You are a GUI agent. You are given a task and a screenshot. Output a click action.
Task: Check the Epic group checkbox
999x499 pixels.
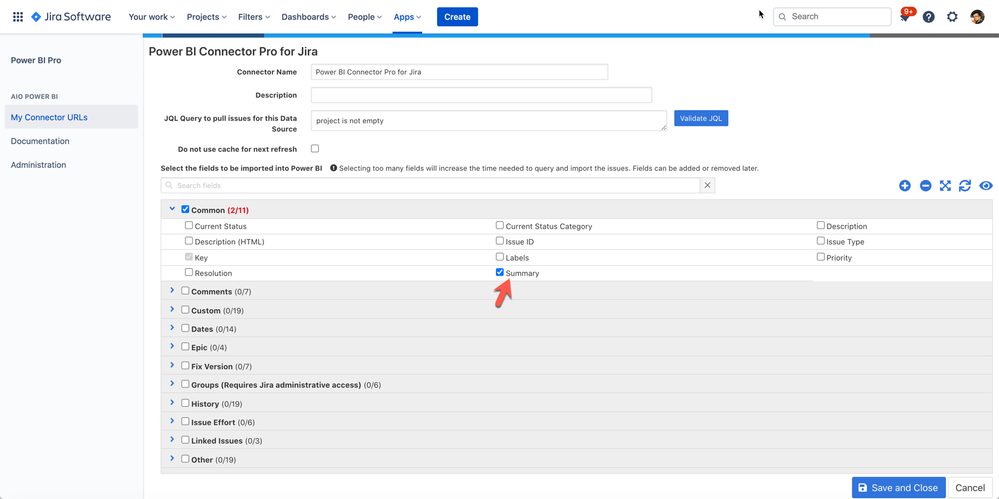185,347
